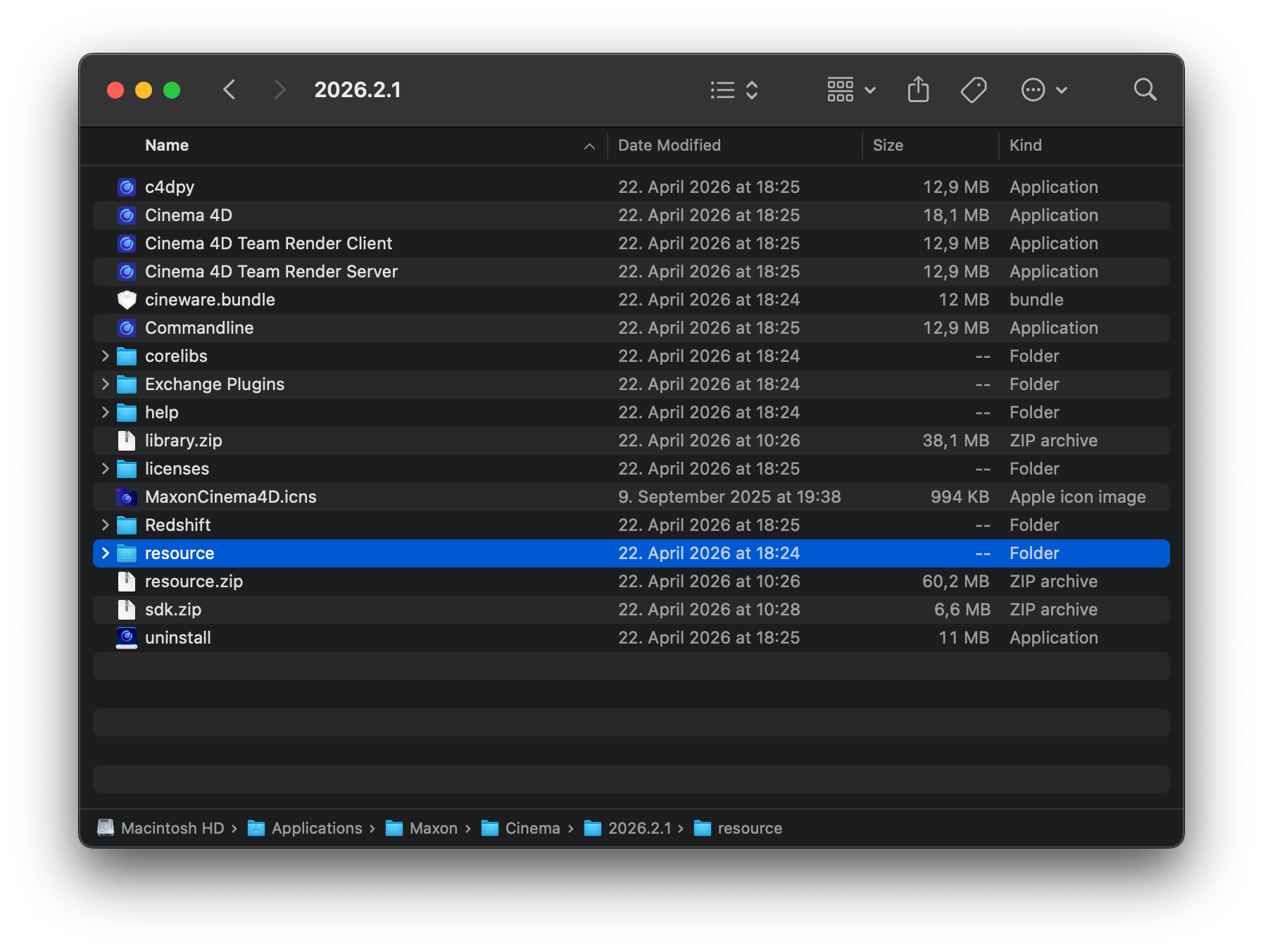The height and width of the screenshot is (952, 1263).
Task: Sort by the Date Modified column
Action: pyautogui.click(x=670, y=146)
